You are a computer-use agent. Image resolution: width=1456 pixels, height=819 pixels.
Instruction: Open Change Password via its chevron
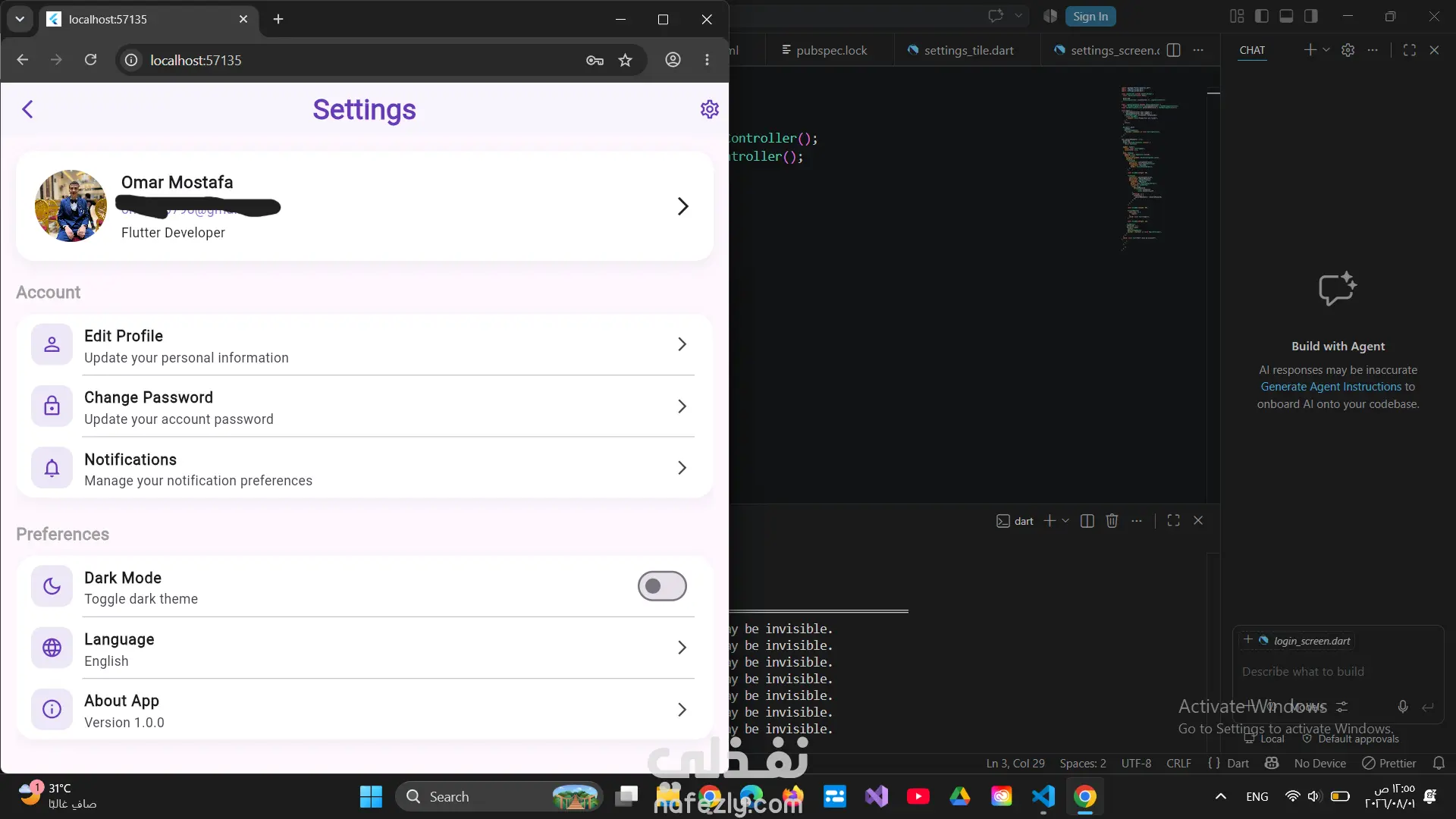[x=682, y=406]
